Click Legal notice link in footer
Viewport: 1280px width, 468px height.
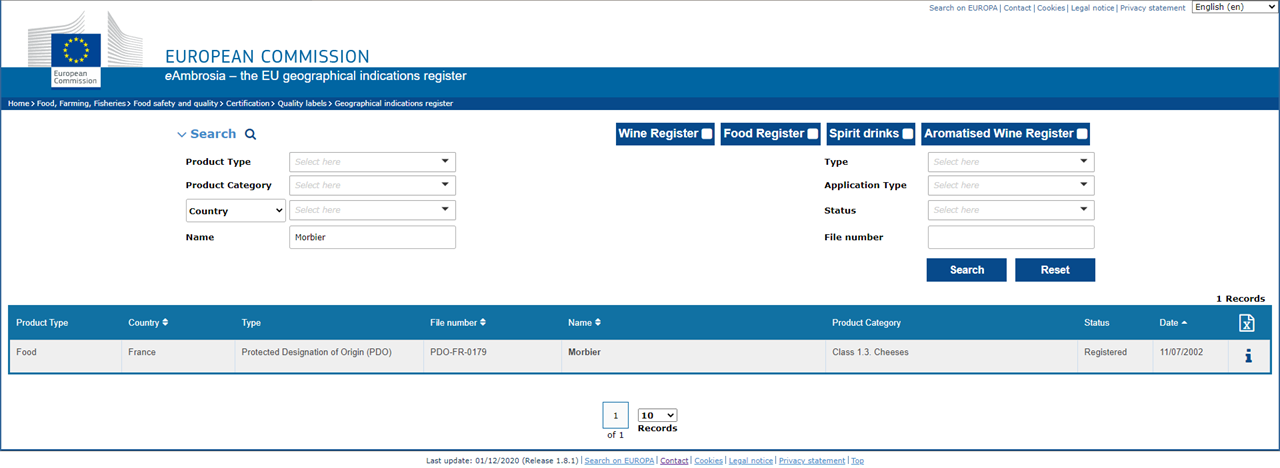click(x=751, y=461)
